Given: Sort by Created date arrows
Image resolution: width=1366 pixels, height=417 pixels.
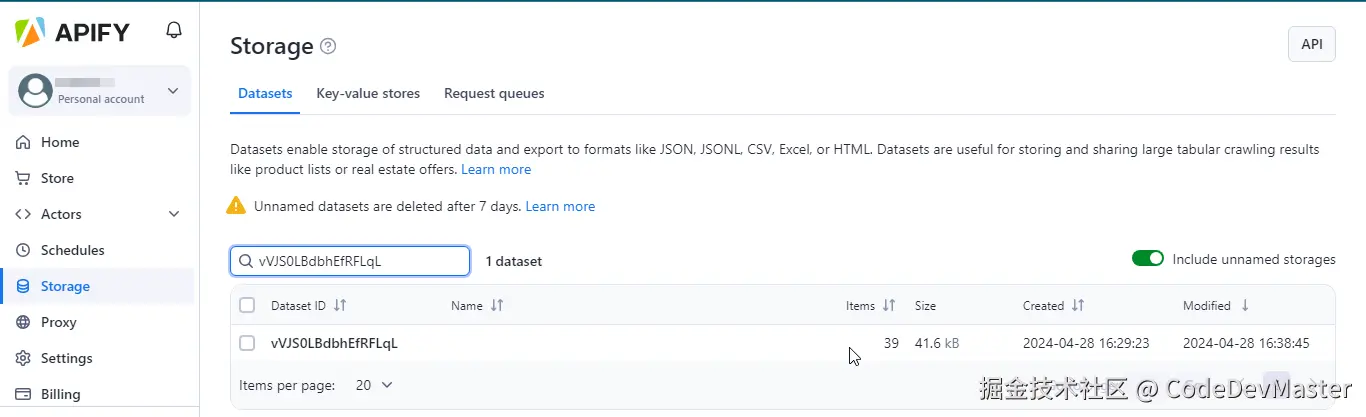Looking at the screenshot, I should (x=1078, y=305).
